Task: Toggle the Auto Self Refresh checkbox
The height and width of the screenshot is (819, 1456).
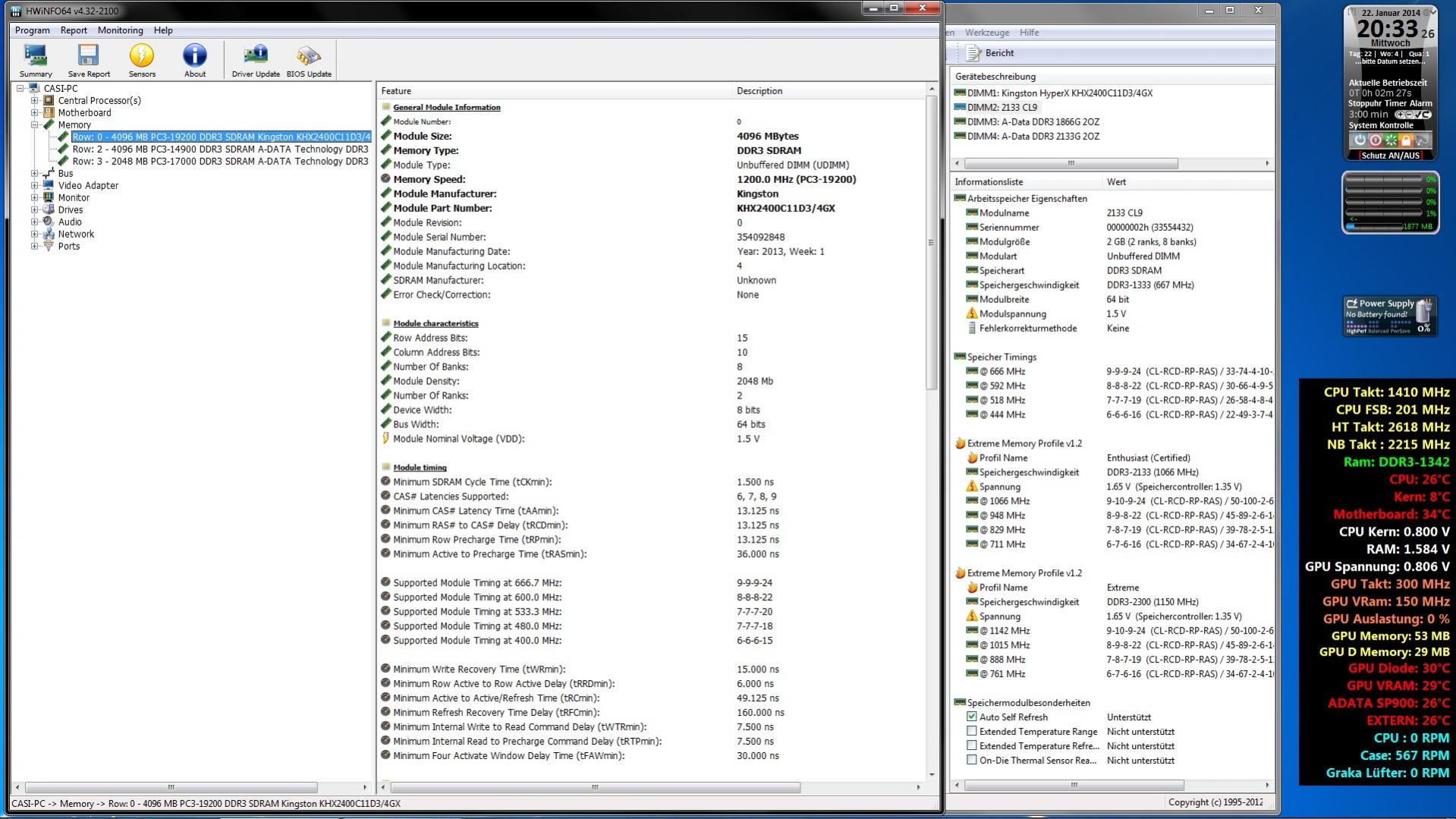Action: (971, 717)
